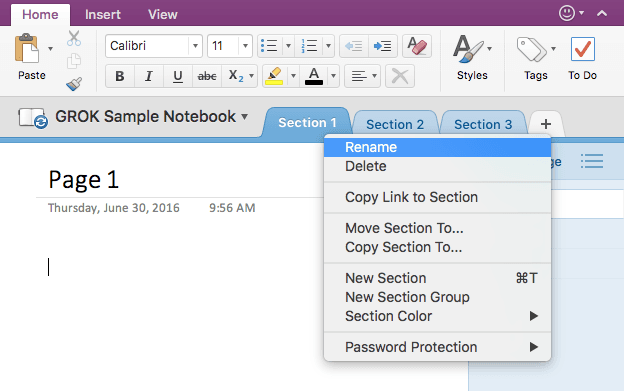Toggle Underline formatting
Viewport: 624px width, 391px height.
(x=178, y=76)
